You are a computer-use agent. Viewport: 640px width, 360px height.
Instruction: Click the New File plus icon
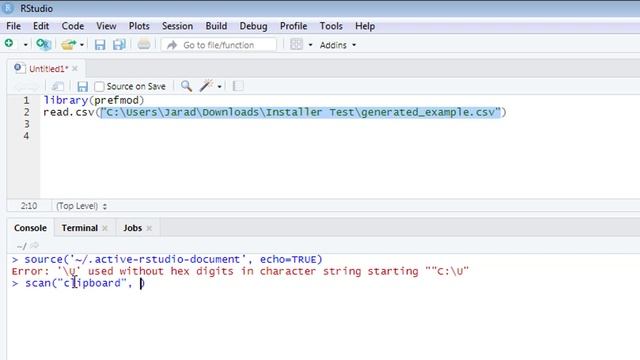[x=9, y=43]
